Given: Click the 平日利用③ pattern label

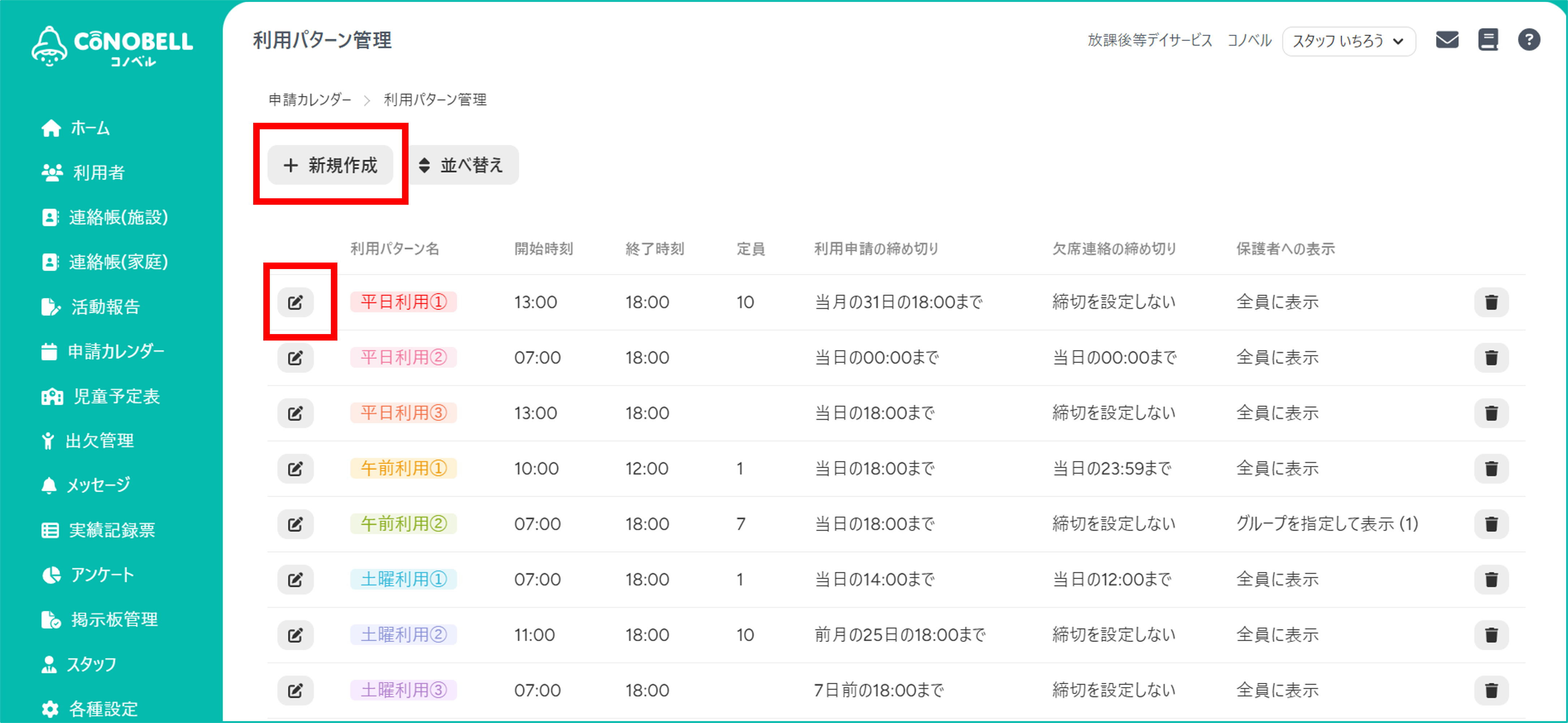Looking at the screenshot, I should 403,413.
